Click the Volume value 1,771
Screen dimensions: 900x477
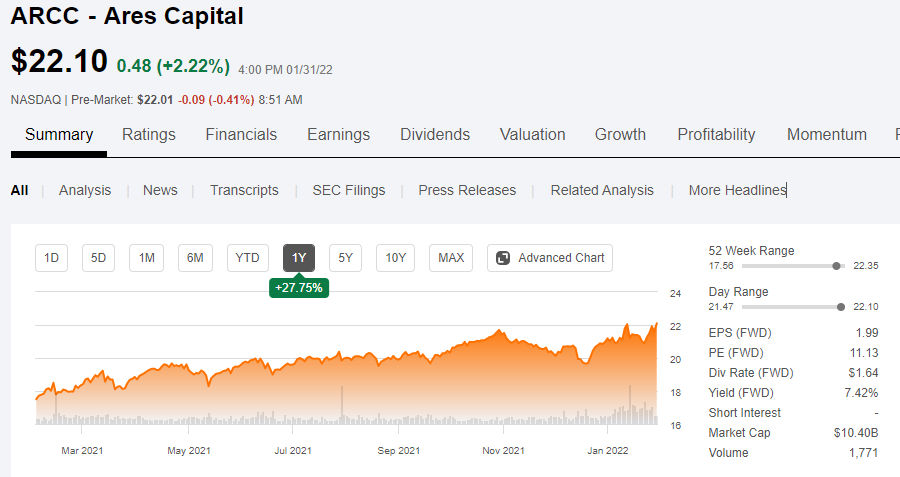[863, 453]
